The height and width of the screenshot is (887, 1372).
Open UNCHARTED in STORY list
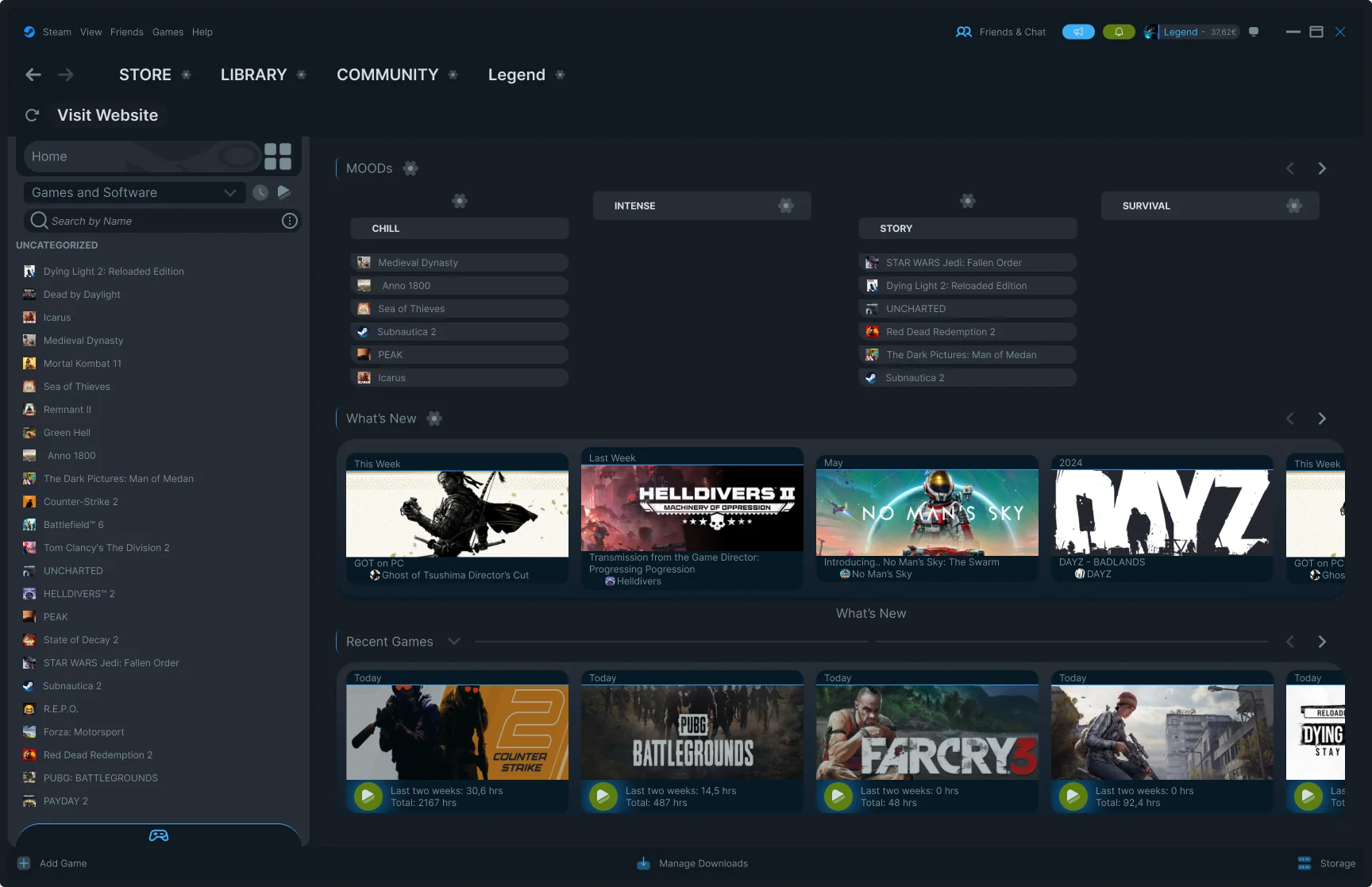point(968,309)
